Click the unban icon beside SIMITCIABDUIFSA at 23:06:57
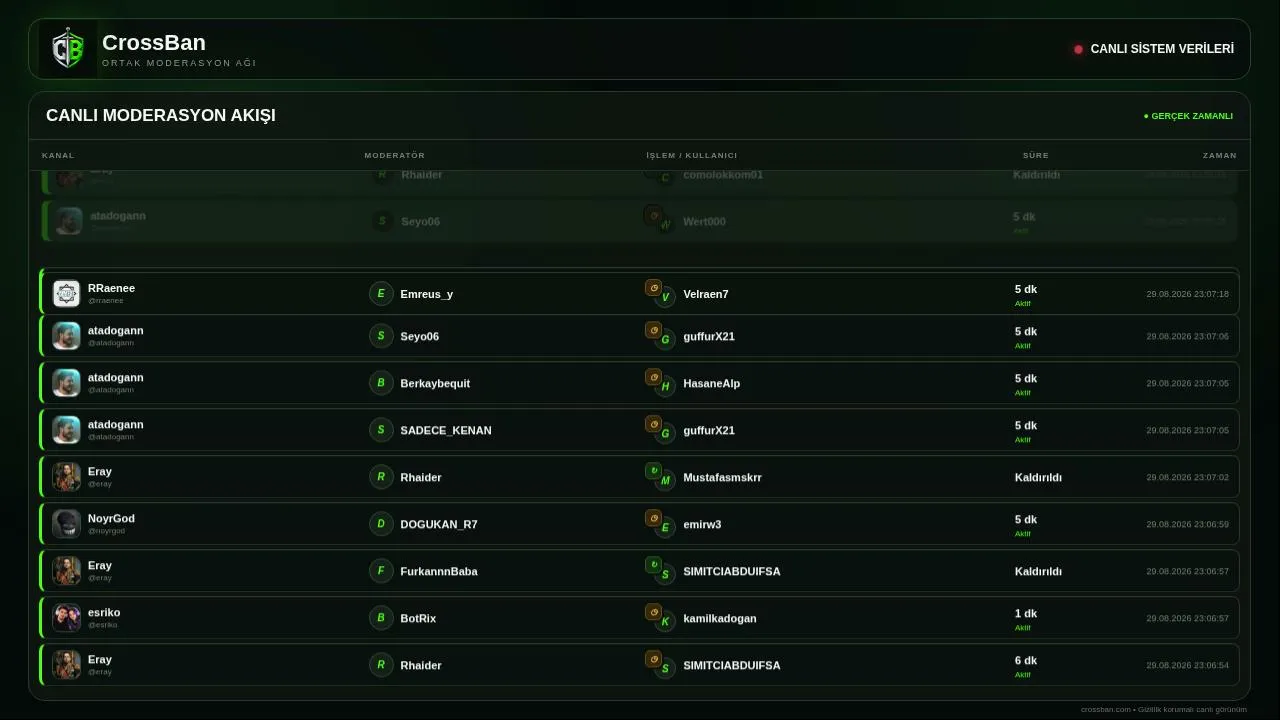The width and height of the screenshot is (1280, 720). pos(653,564)
